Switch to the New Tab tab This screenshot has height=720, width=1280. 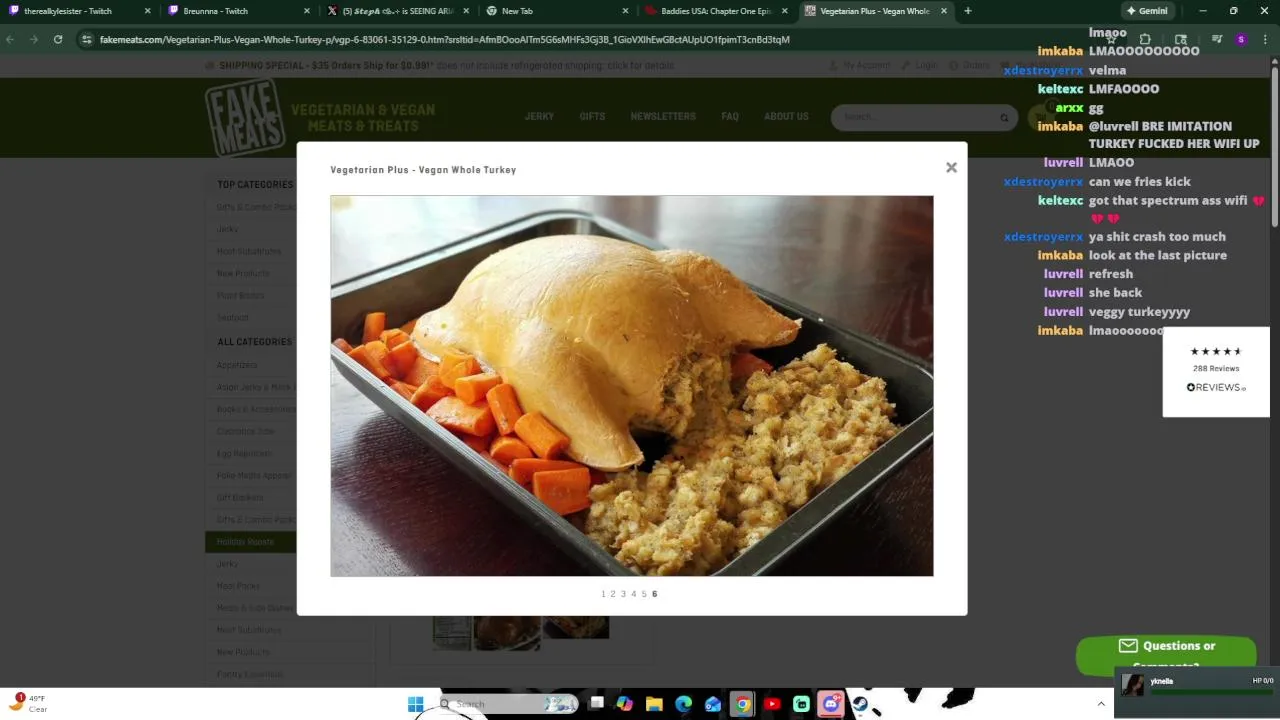tap(556, 11)
